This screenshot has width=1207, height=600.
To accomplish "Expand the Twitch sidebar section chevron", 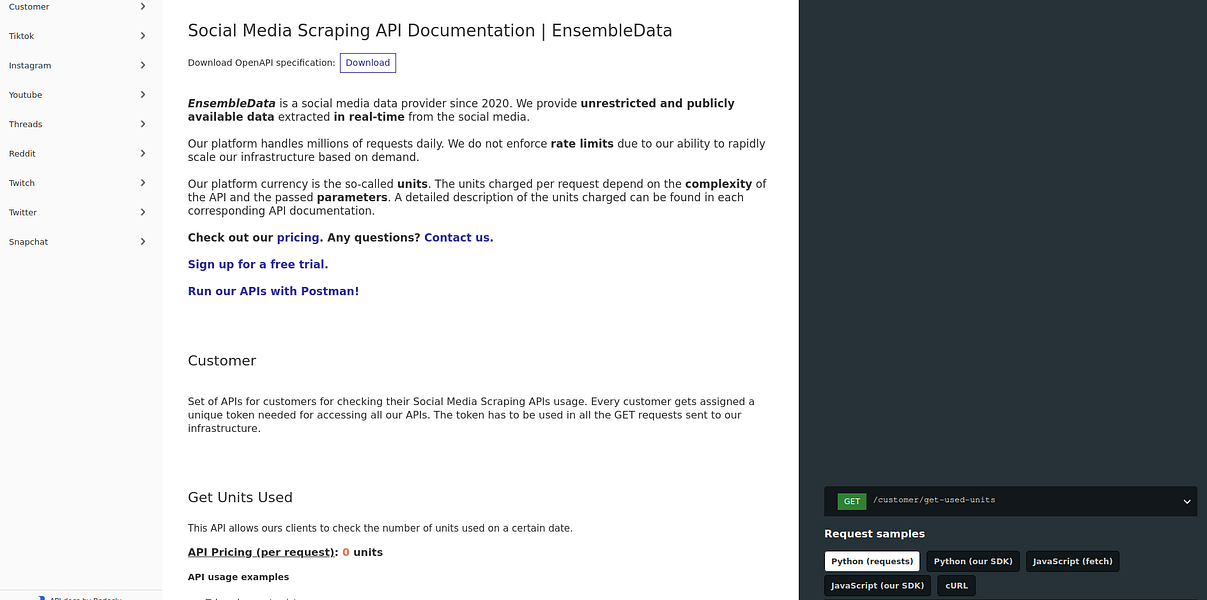I will (143, 183).
